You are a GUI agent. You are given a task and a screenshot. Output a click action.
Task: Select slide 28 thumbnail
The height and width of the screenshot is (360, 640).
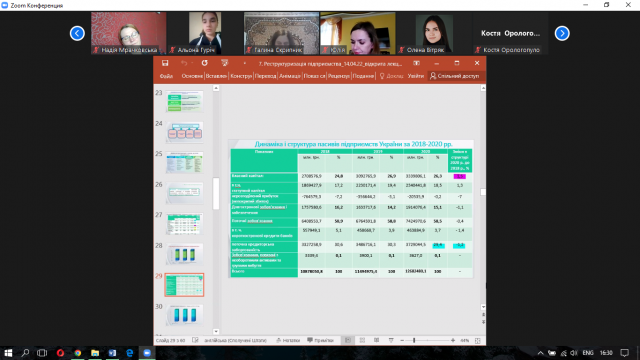tap(184, 254)
